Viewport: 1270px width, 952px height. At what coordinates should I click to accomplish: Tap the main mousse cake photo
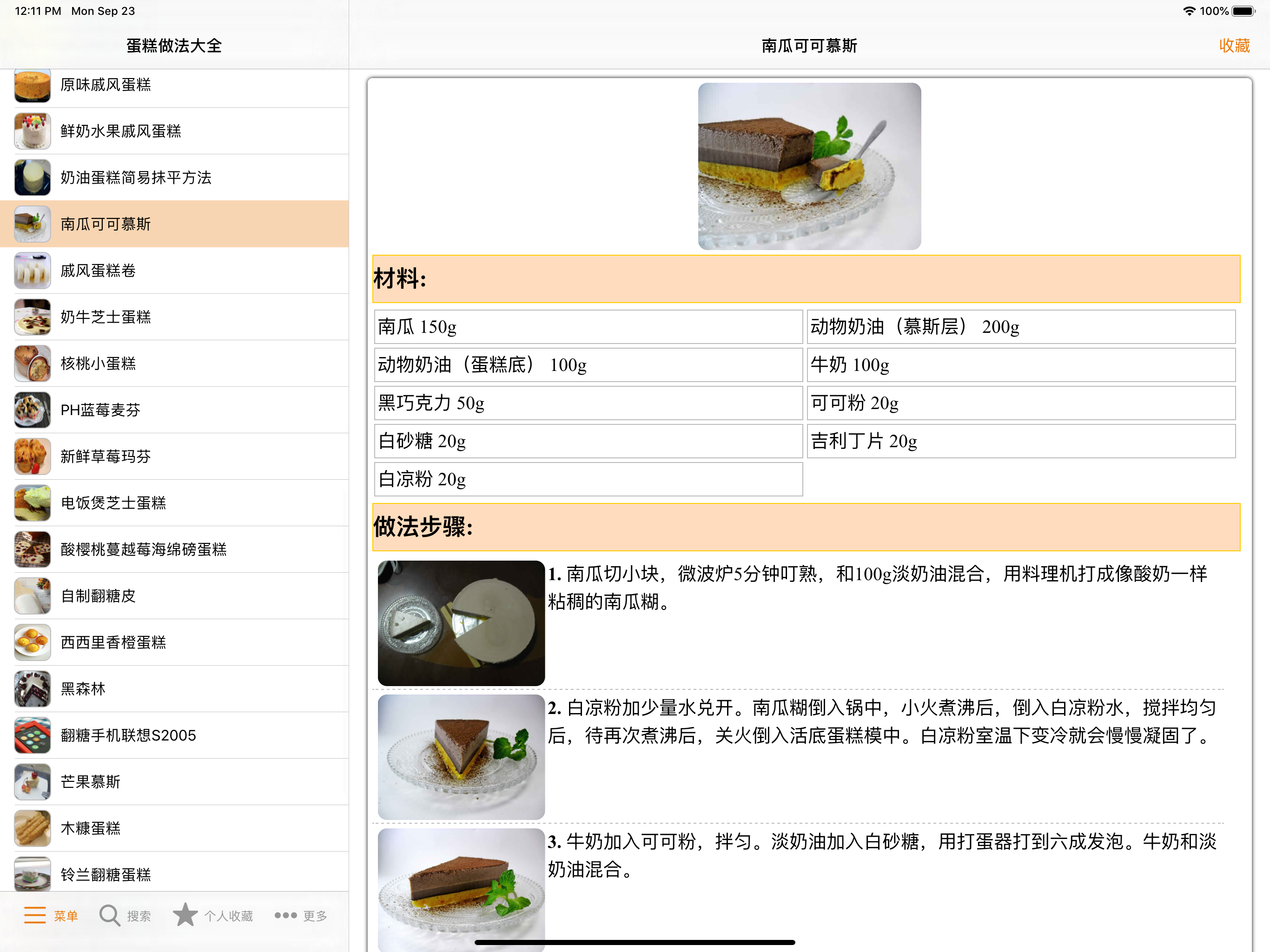pyautogui.click(x=809, y=166)
